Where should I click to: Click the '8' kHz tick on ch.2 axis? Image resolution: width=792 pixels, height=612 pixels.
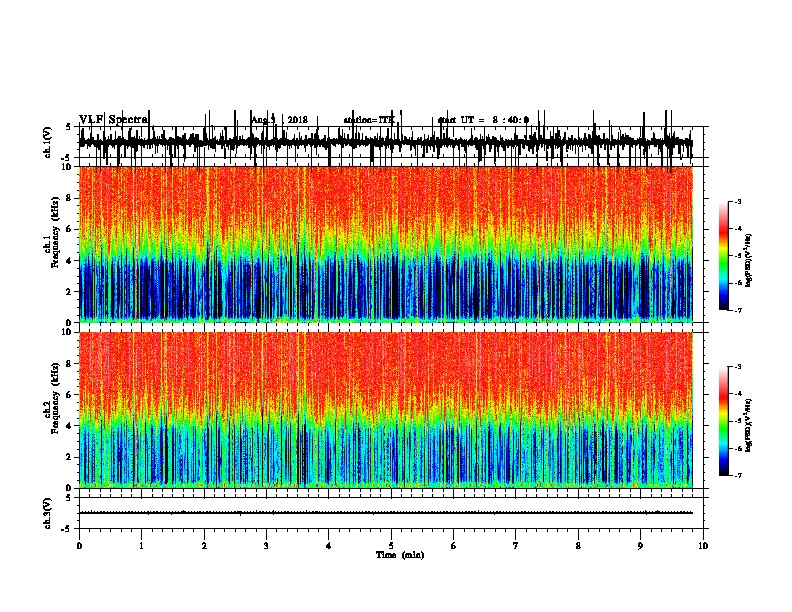coord(70,364)
